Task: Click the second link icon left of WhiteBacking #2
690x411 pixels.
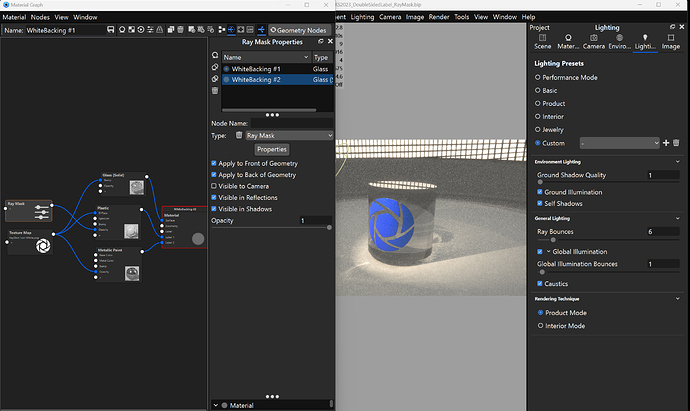Action: click(x=215, y=79)
